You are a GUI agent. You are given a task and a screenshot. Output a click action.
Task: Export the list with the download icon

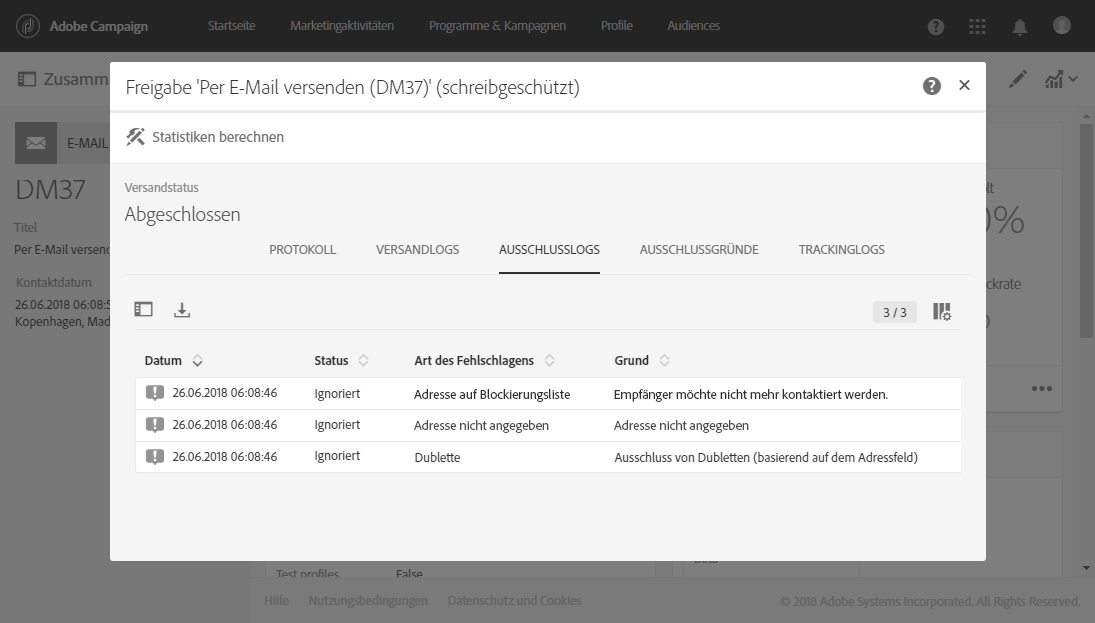[x=182, y=310]
